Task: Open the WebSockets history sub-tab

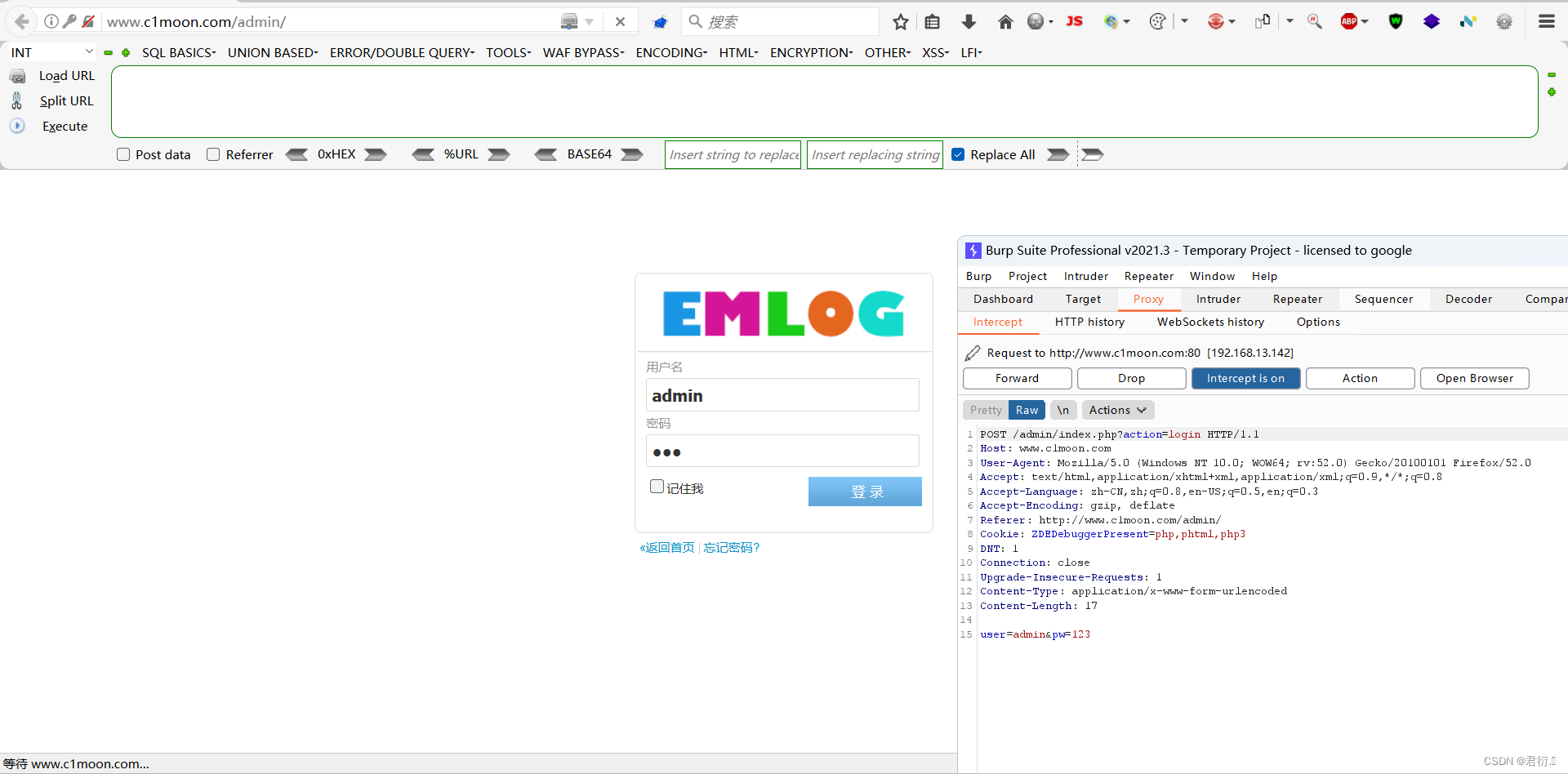Action: coord(1210,322)
